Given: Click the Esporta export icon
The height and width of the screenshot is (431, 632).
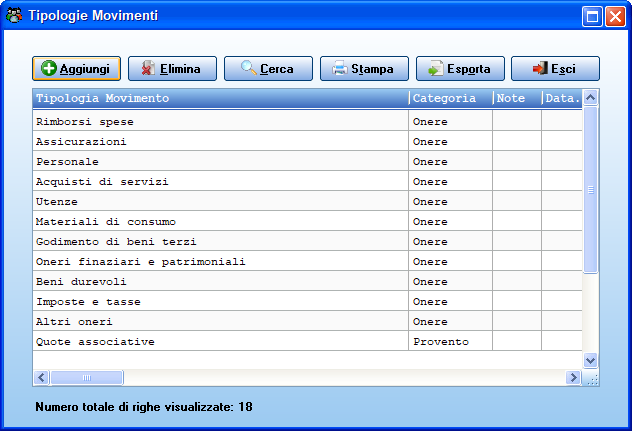Looking at the screenshot, I should tap(435, 68).
